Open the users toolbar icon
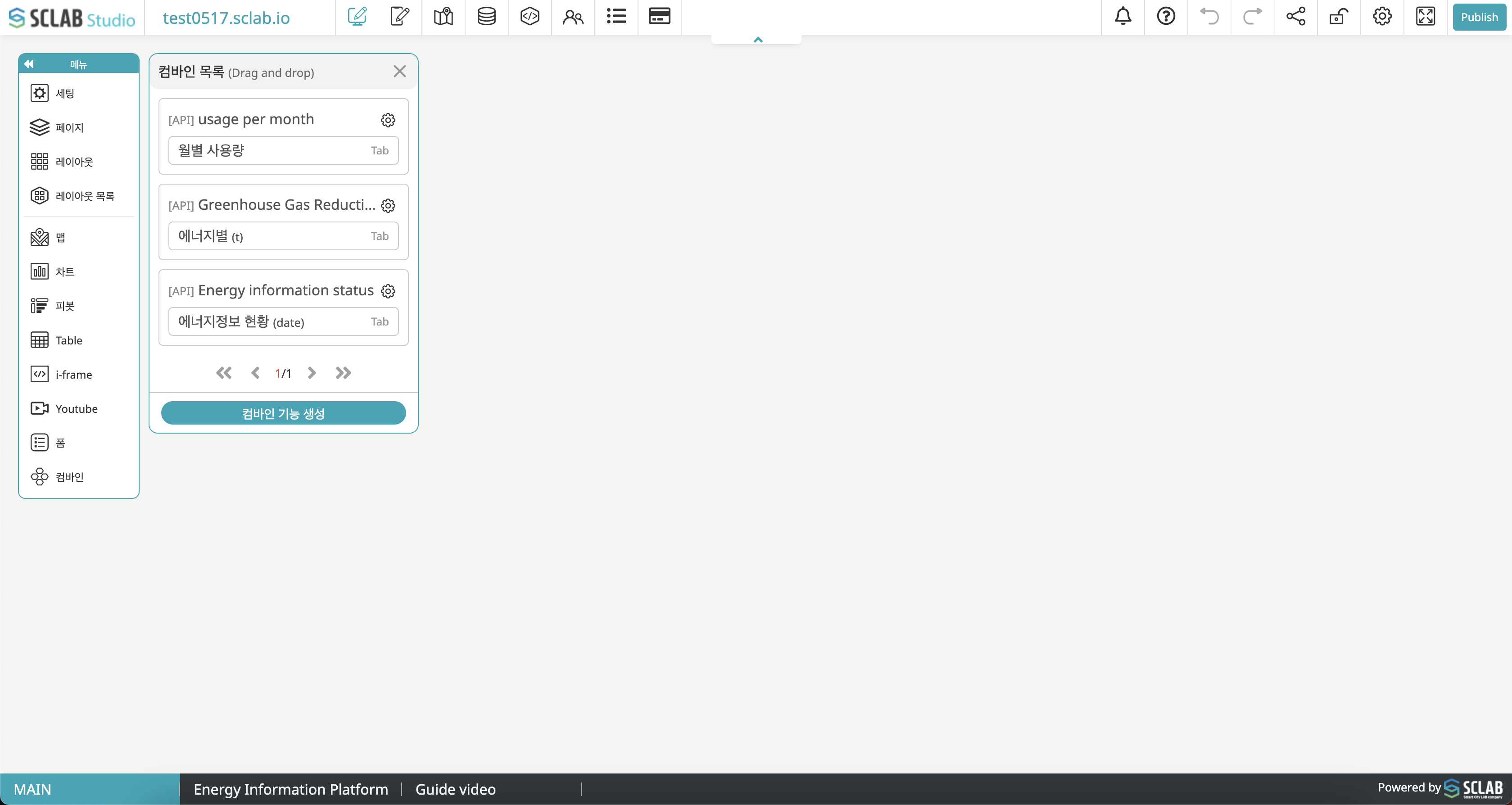Image resolution: width=1512 pixels, height=805 pixels. (573, 16)
